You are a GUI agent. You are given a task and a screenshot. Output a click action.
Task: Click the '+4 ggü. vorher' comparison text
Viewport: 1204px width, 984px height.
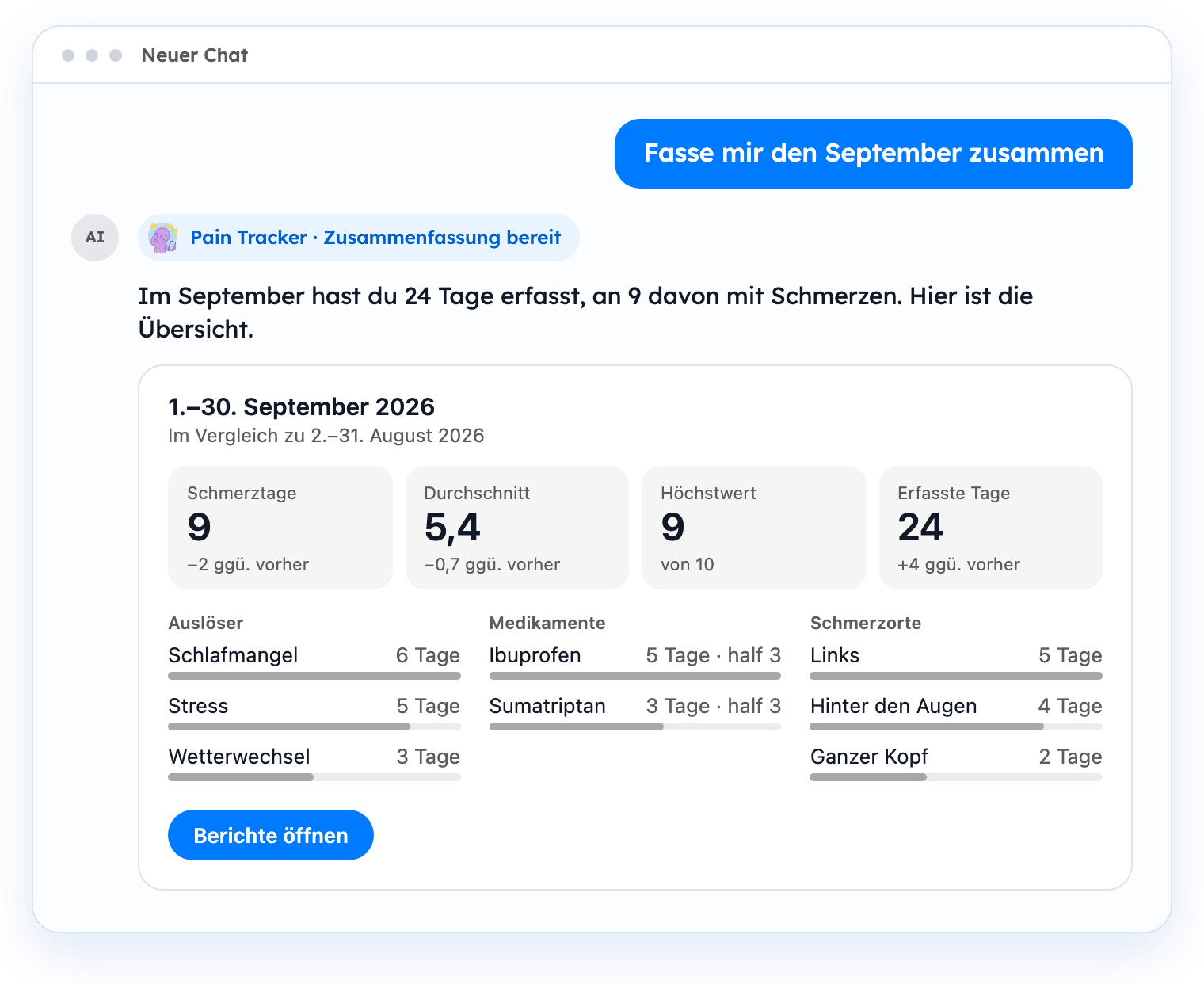tap(958, 564)
